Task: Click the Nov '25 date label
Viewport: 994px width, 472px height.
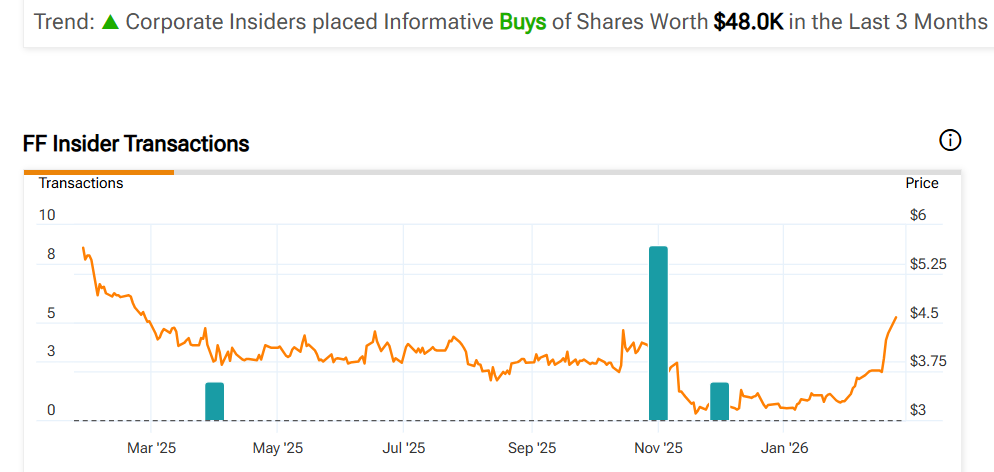Action: tap(658, 447)
